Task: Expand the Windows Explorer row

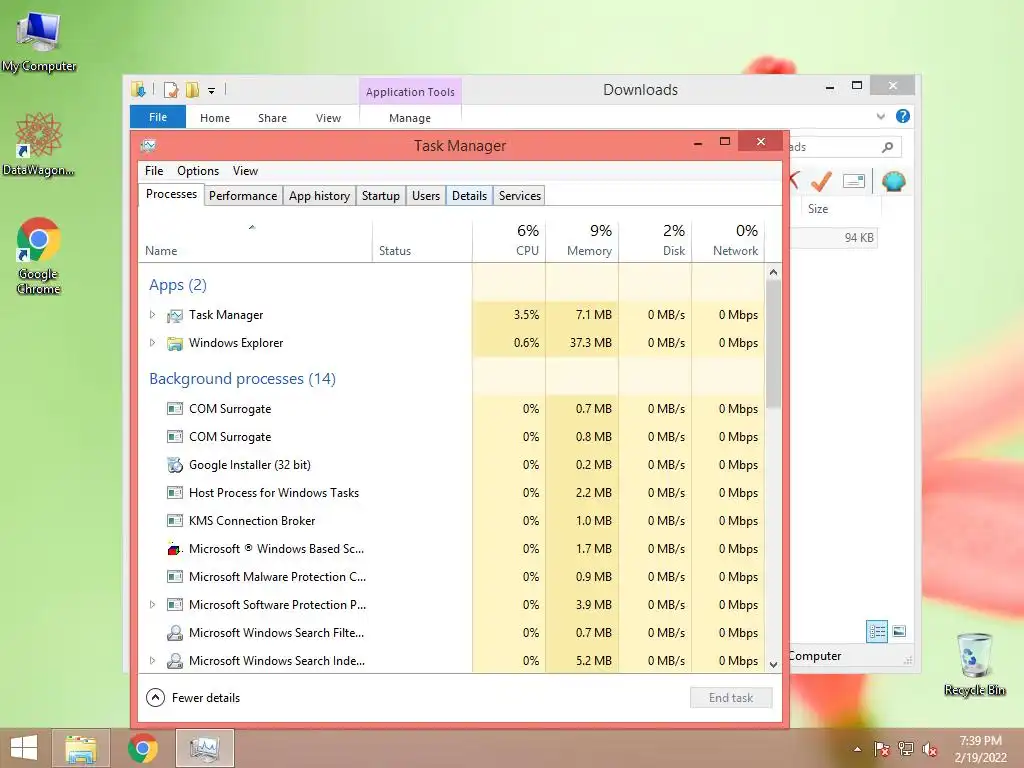Action: point(152,343)
